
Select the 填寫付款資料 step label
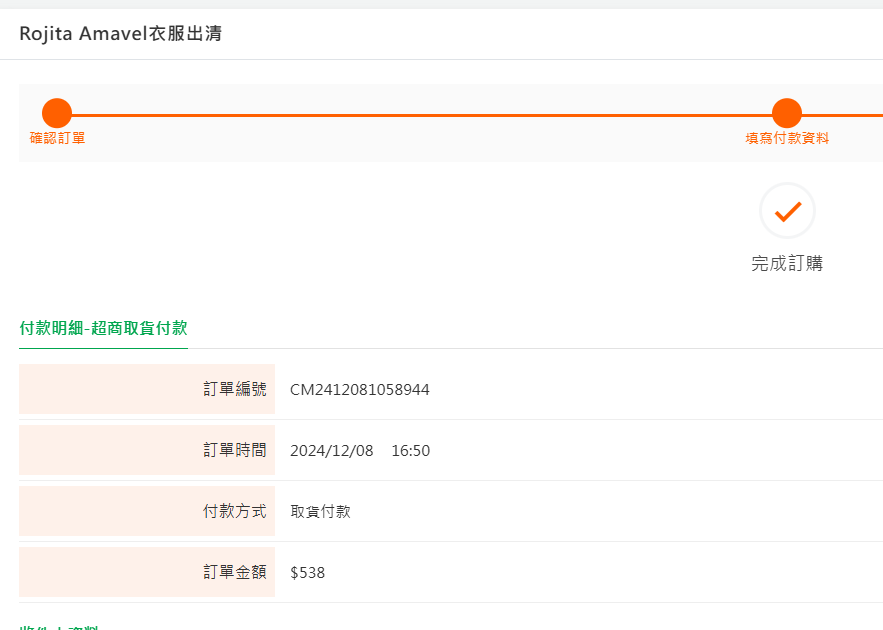pos(787,138)
